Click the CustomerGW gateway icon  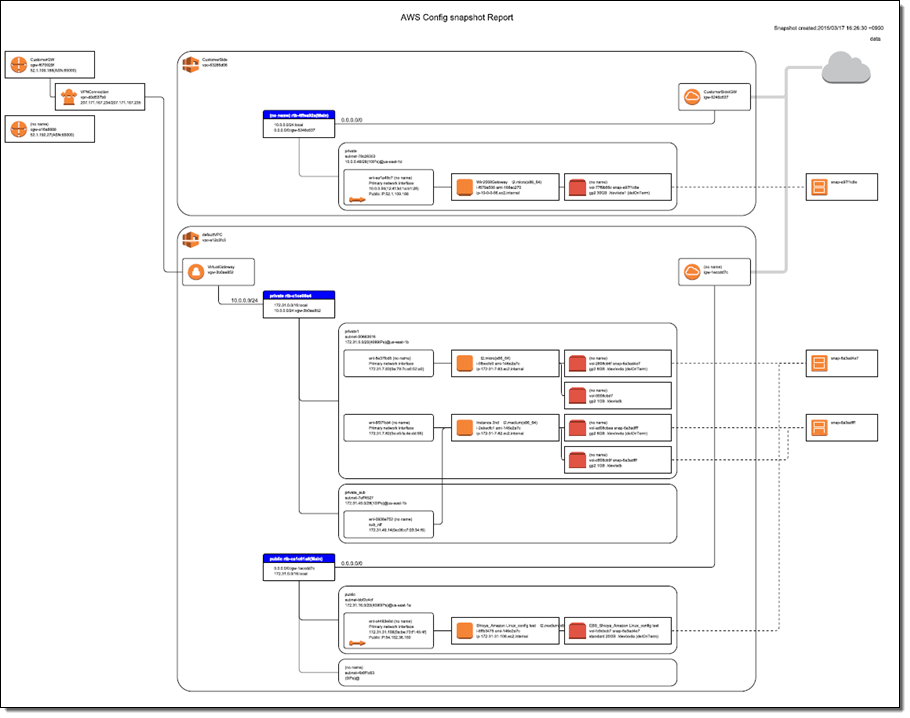(x=17, y=66)
